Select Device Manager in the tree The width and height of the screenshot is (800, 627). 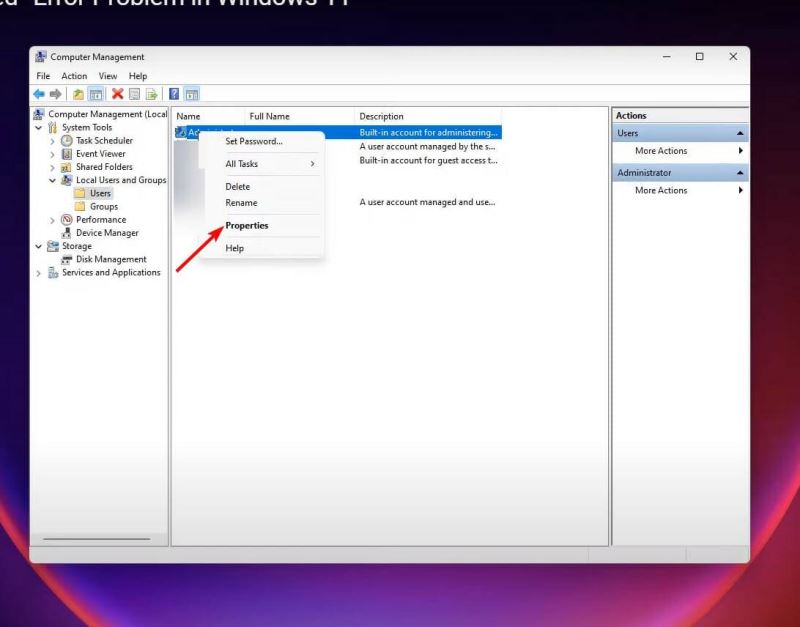[x=107, y=233]
